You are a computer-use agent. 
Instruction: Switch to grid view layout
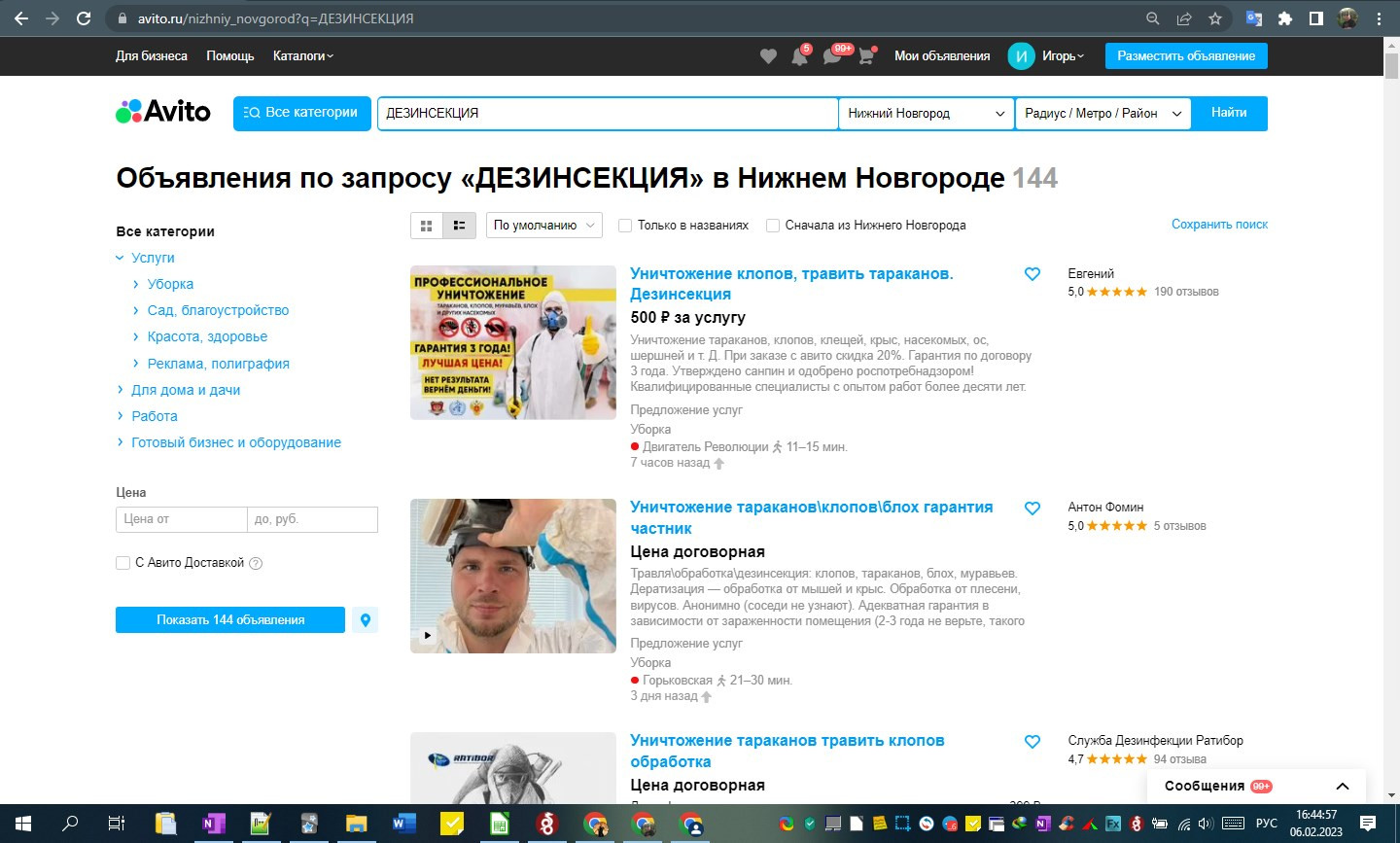click(x=426, y=226)
